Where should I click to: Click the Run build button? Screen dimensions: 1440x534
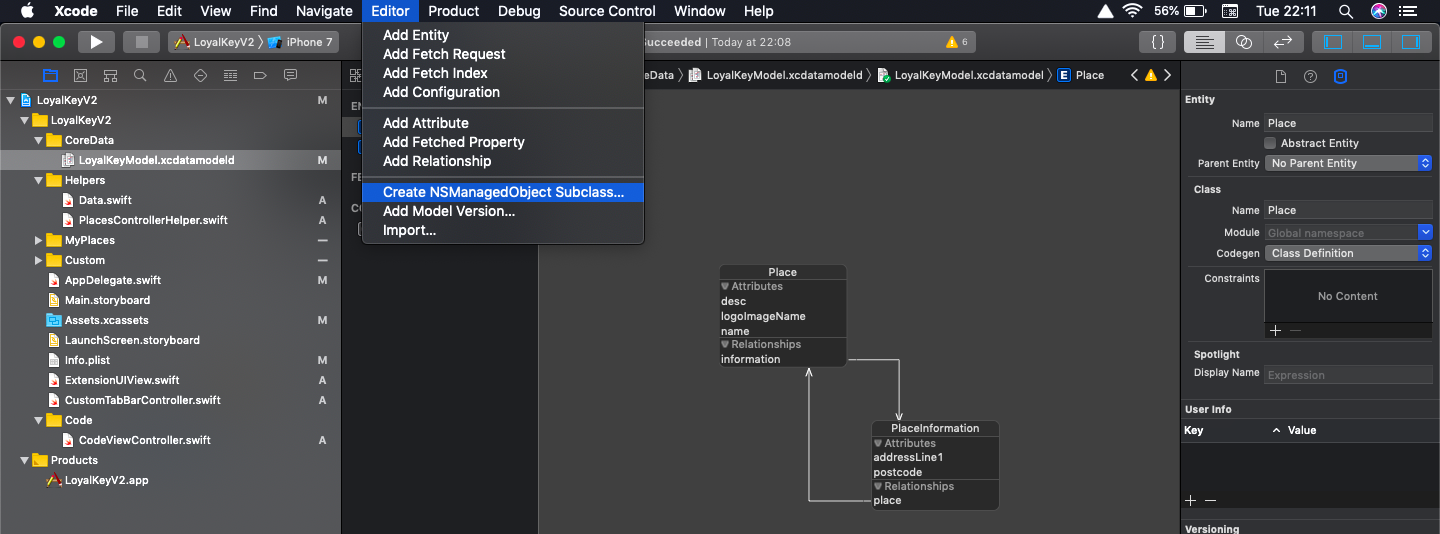click(x=96, y=42)
